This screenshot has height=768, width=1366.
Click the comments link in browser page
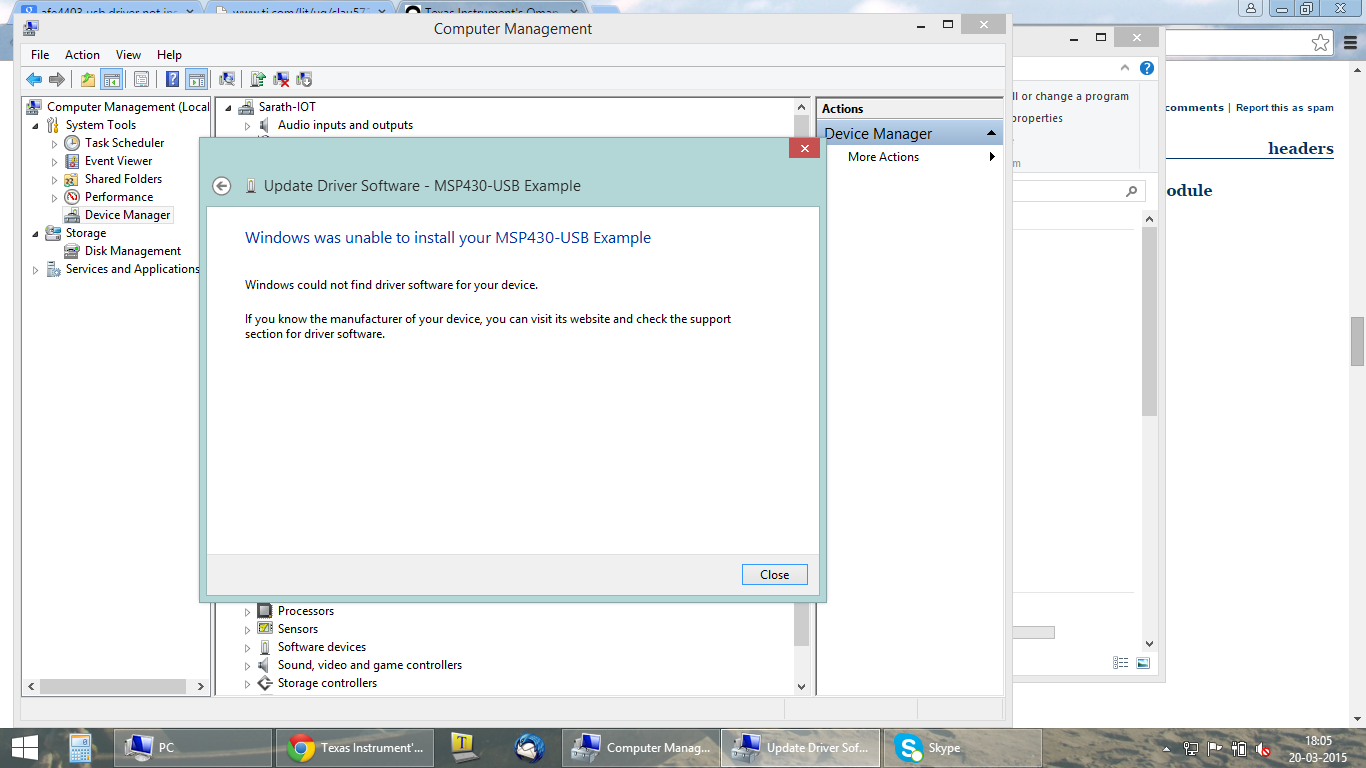pos(1194,108)
